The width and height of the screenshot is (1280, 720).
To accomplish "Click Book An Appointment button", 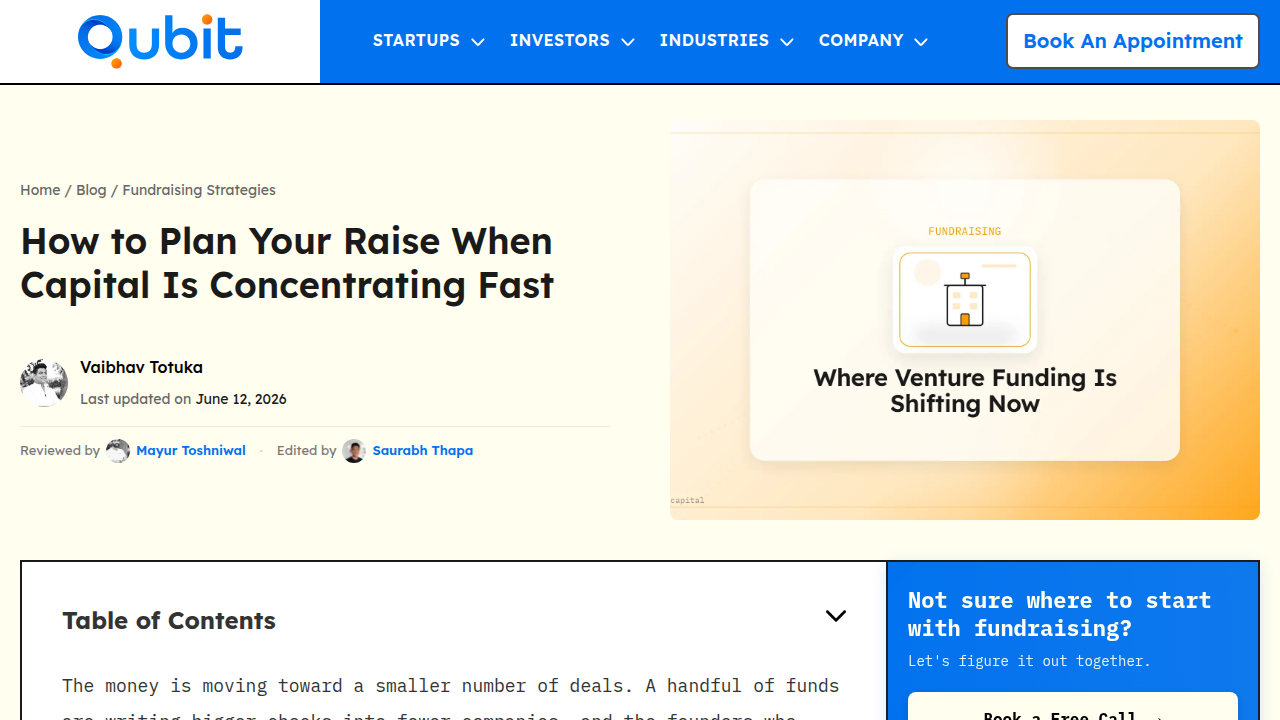I will [x=1133, y=41].
